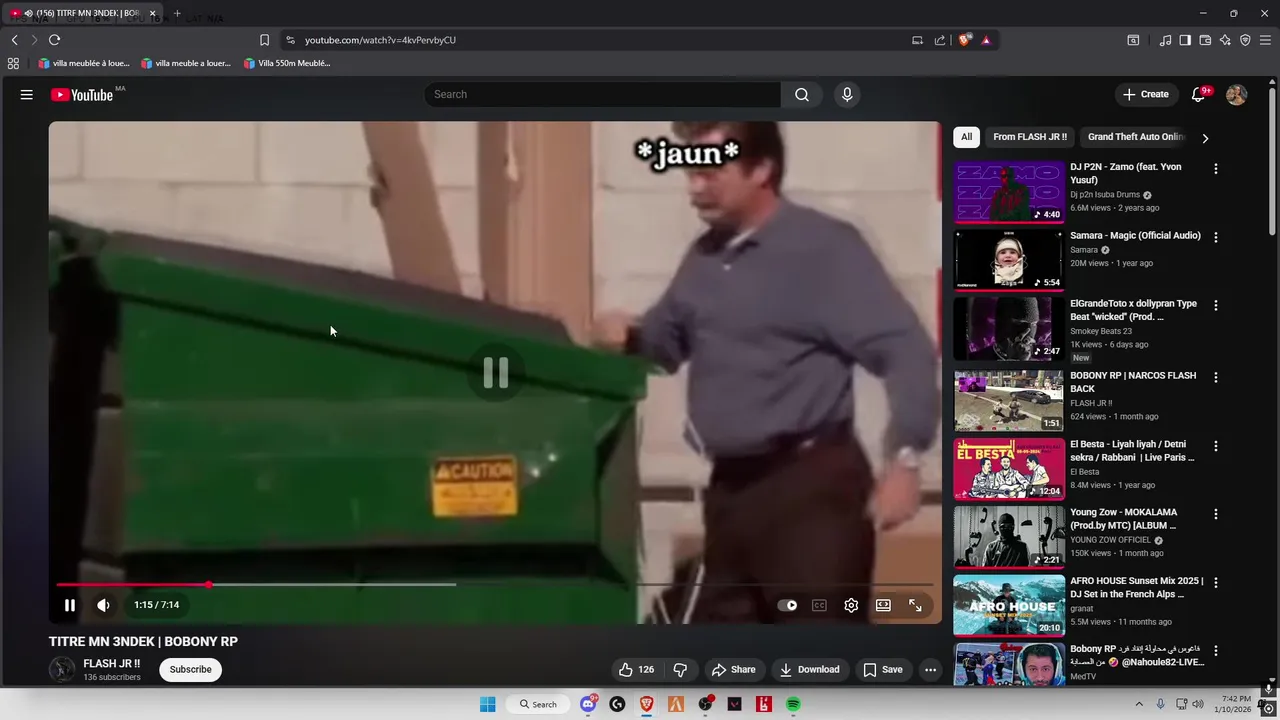Switch to theater mode
The width and height of the screenshot is (1280, 720).
tap(883, 605)
